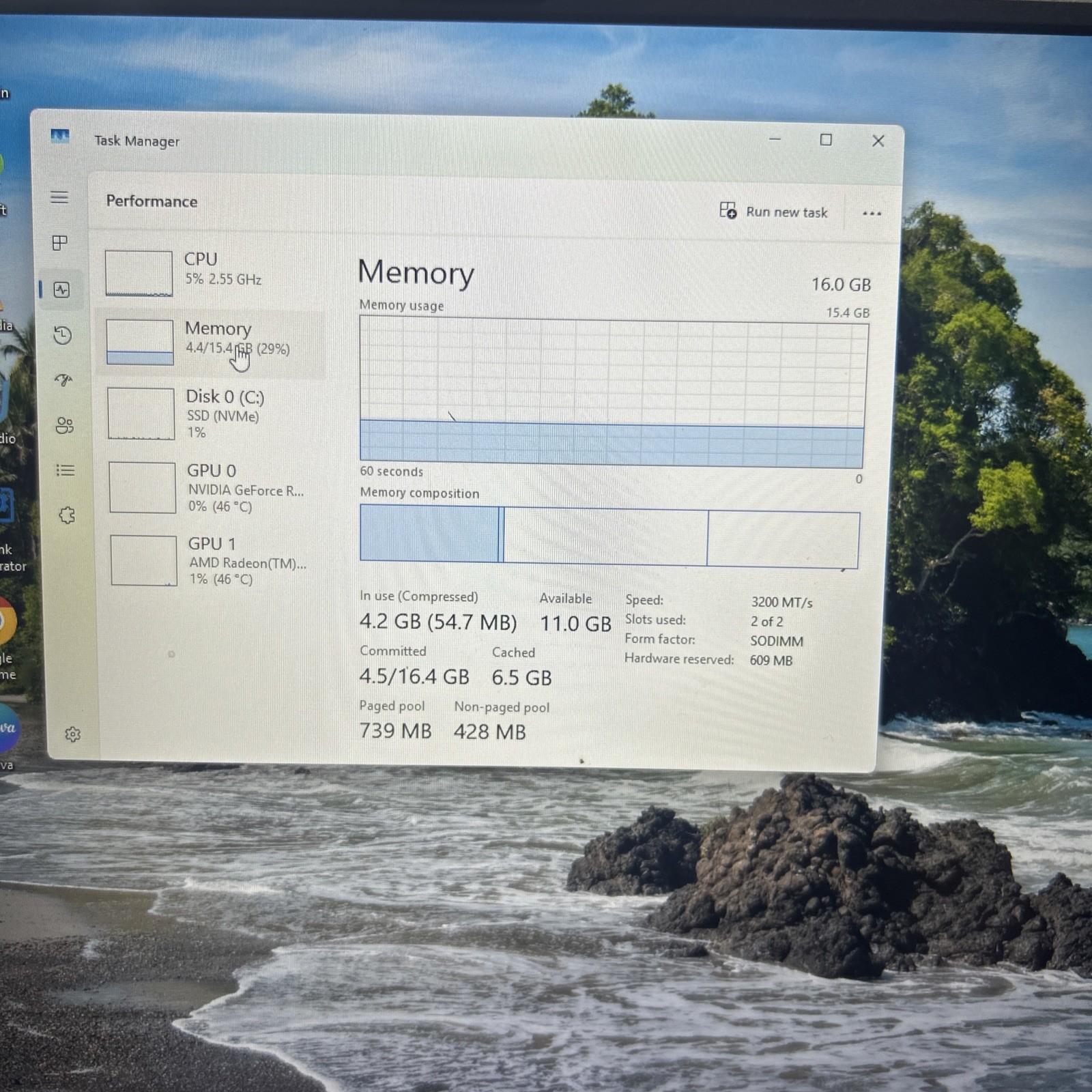Close the Task Manager window
The image size is (1092, 1092).
point(878,141)
